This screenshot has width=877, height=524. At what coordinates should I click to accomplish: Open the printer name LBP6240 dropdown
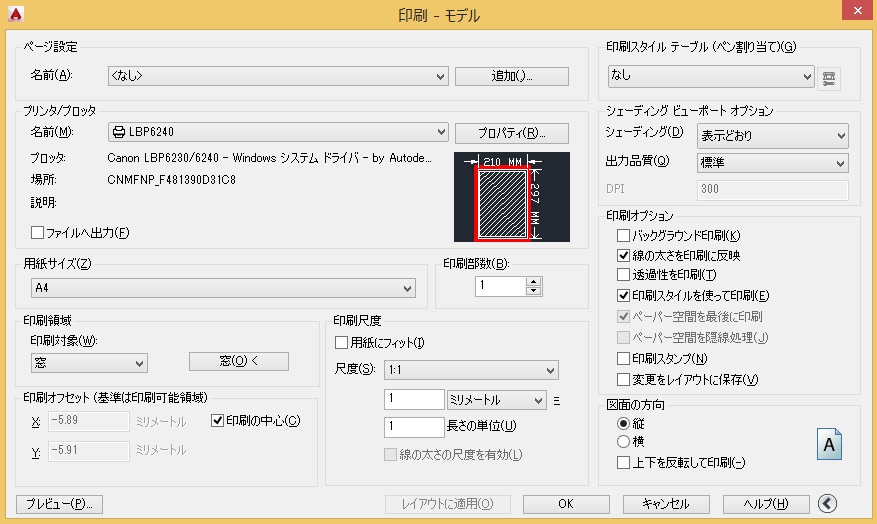[277, 132]
